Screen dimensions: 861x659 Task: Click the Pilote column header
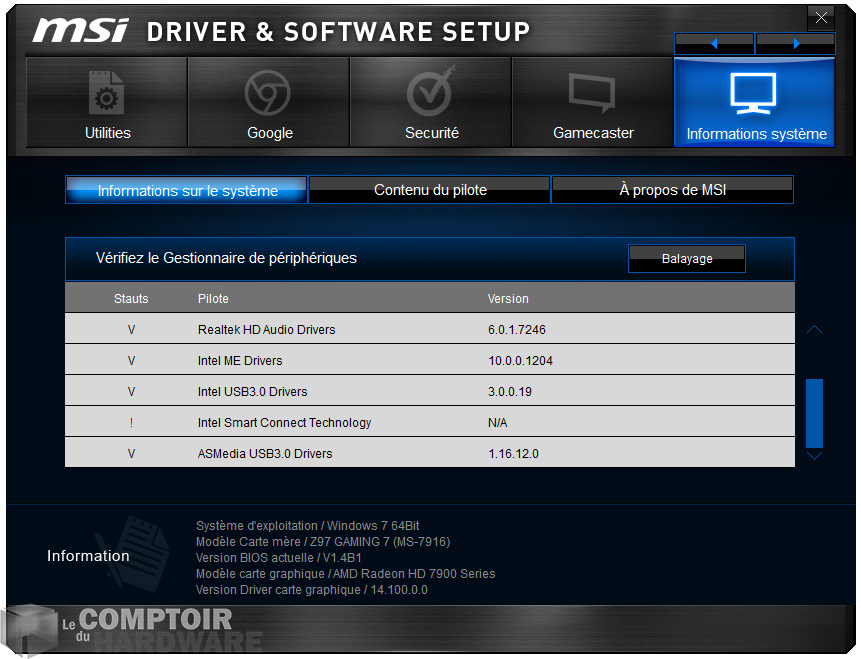(213, 298)
